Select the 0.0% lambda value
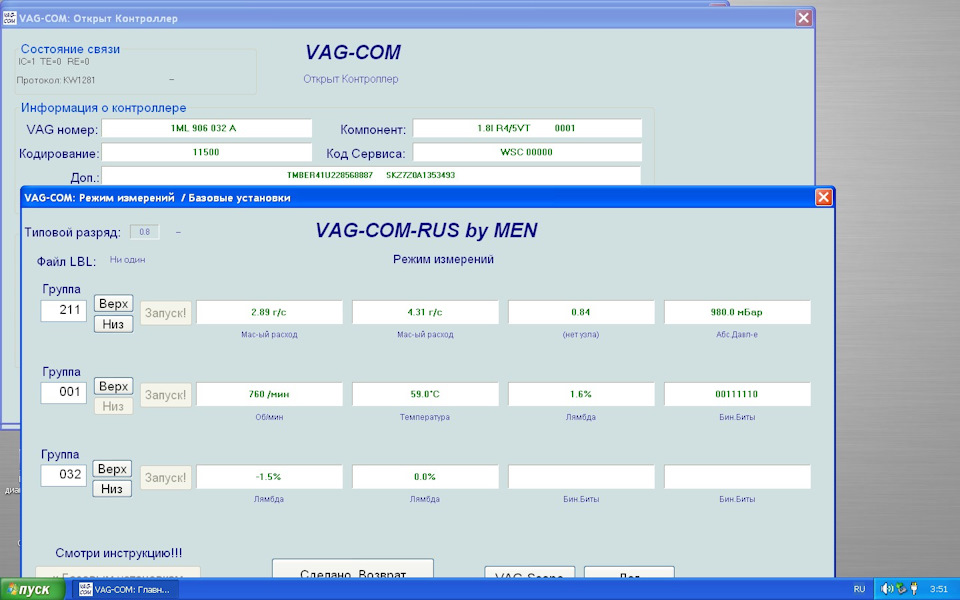The image size is (960, 600). pyautogui.click(x=426, y=477)
